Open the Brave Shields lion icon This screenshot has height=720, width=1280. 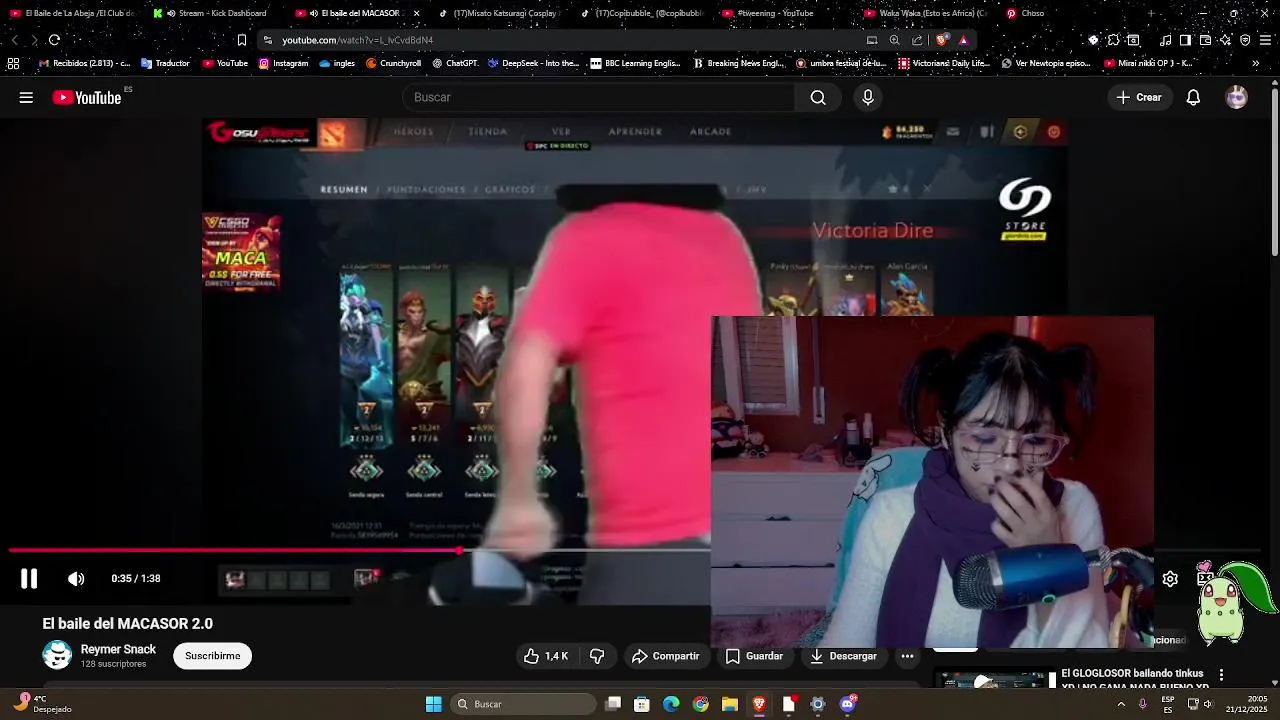[x=941, y=40]
